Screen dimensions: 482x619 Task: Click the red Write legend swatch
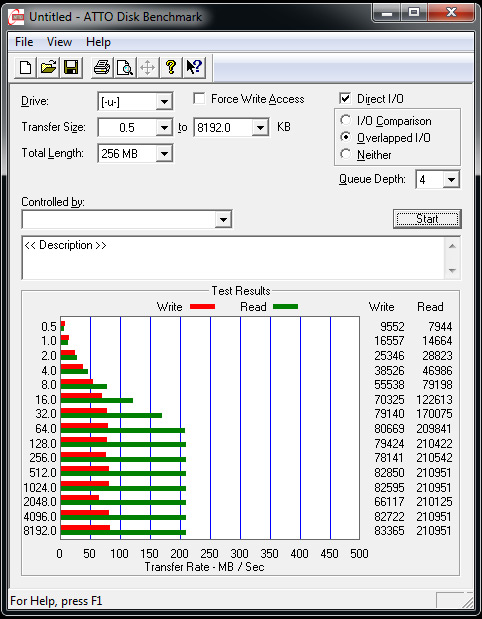(x=203, y=307)
